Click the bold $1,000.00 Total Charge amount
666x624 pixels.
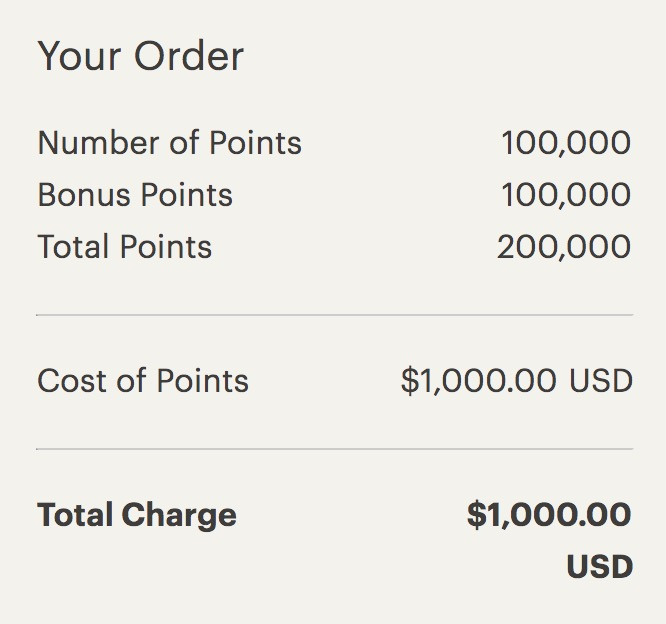click(549, 516)
